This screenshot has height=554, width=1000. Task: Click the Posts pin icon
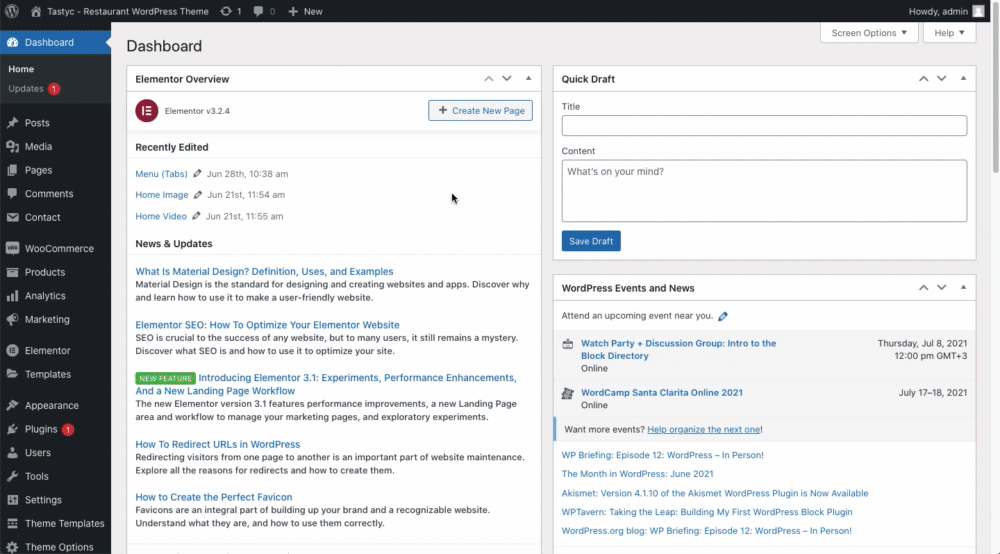[12, 122]
